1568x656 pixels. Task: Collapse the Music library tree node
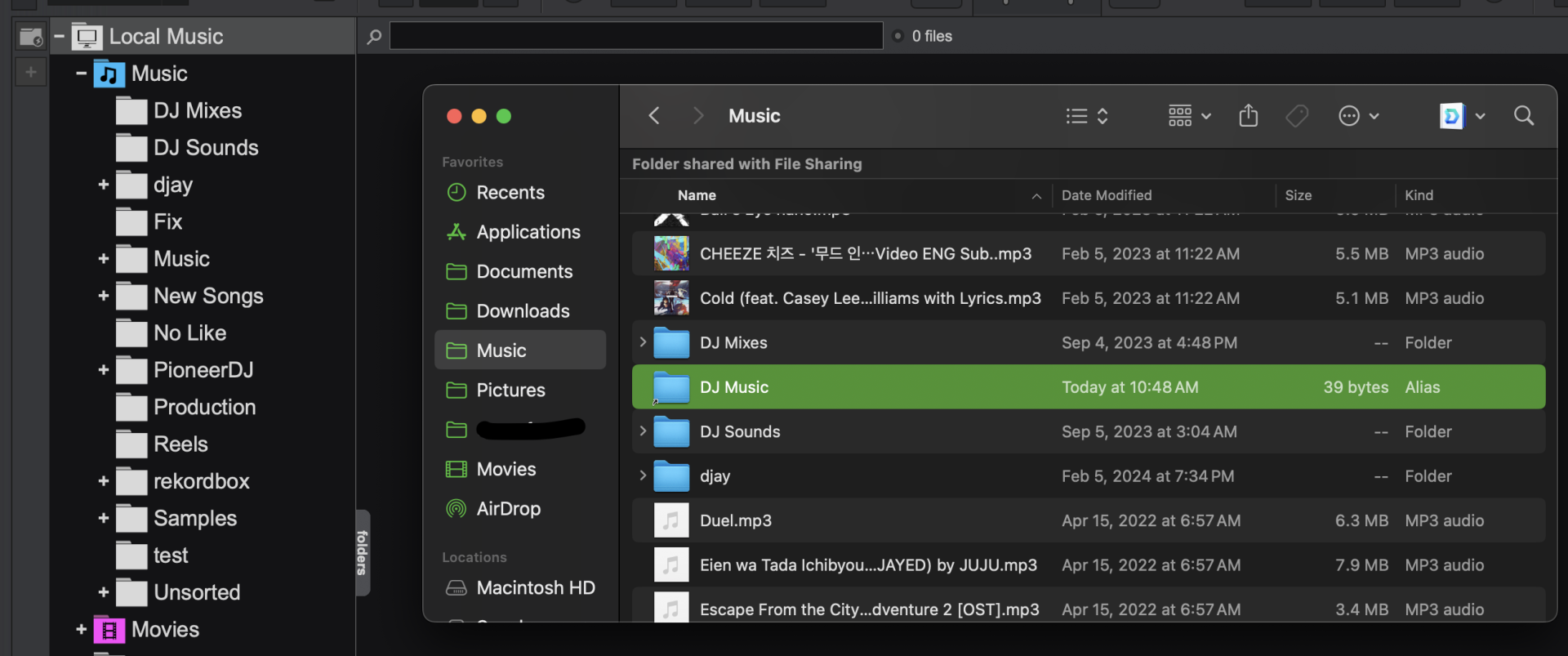coord(81,74)
